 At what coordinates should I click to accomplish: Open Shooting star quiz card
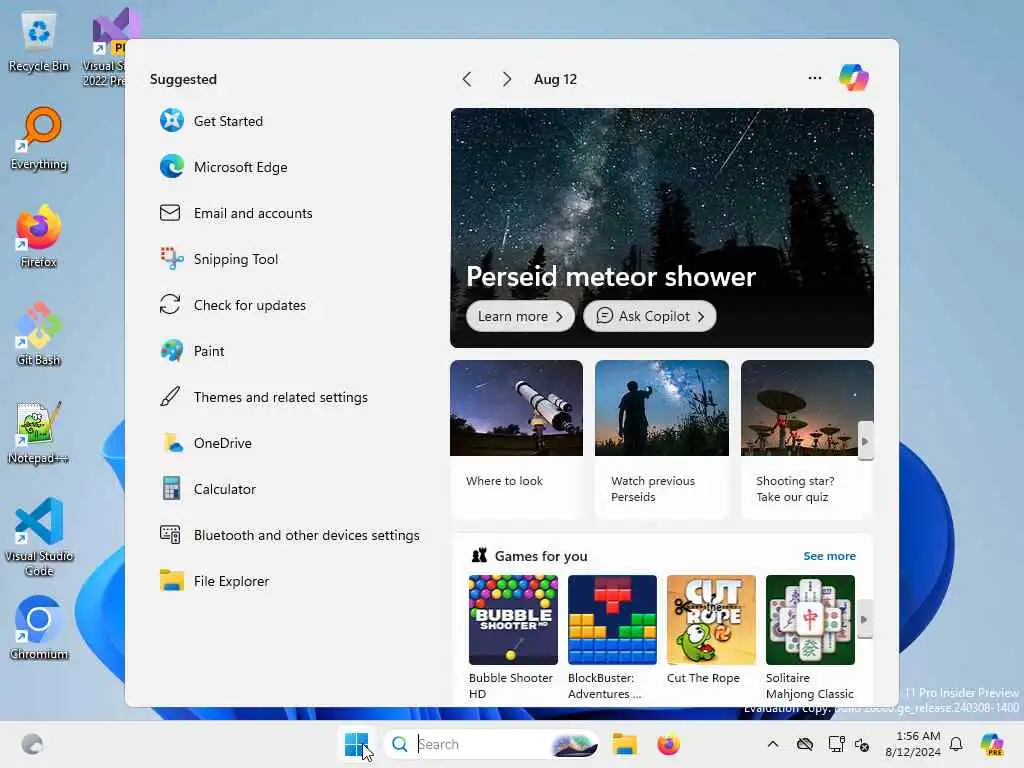pos(807,440)
